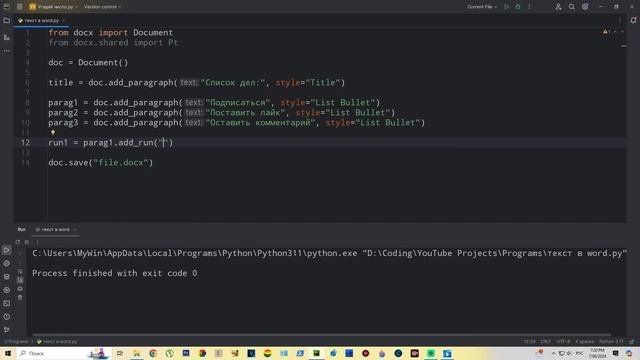Close the текст в word run tab
Viewport: 640px width, 360px height.
(x=74, y=229)
